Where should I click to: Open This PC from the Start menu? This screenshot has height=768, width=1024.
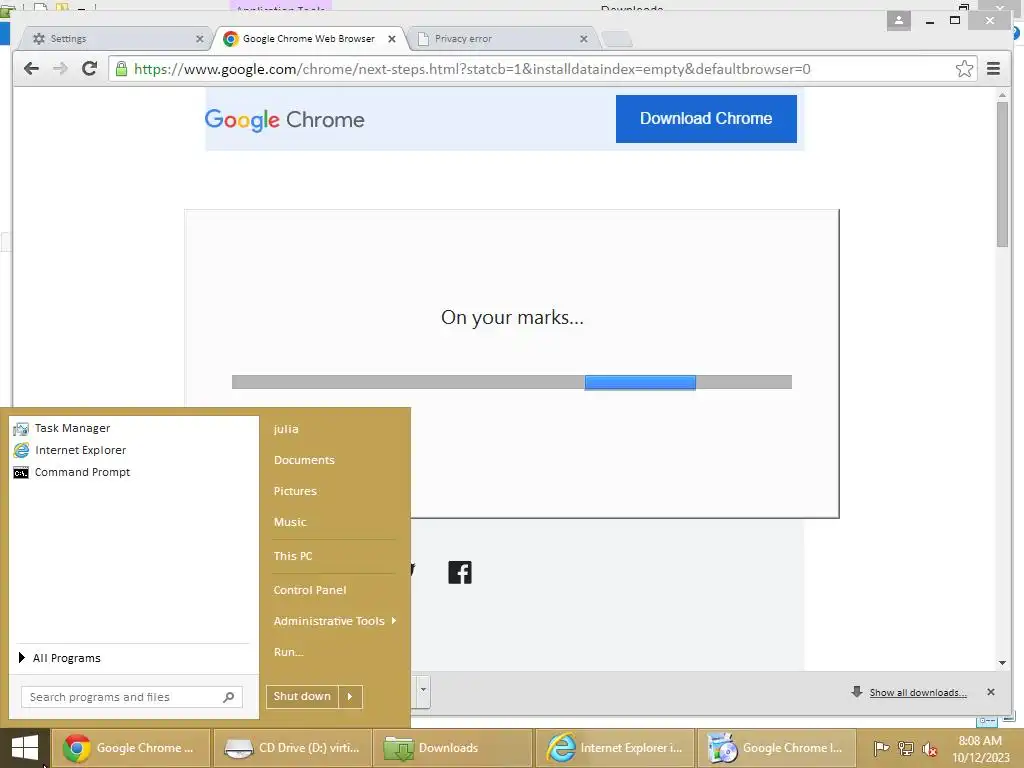tap(293, 556)
